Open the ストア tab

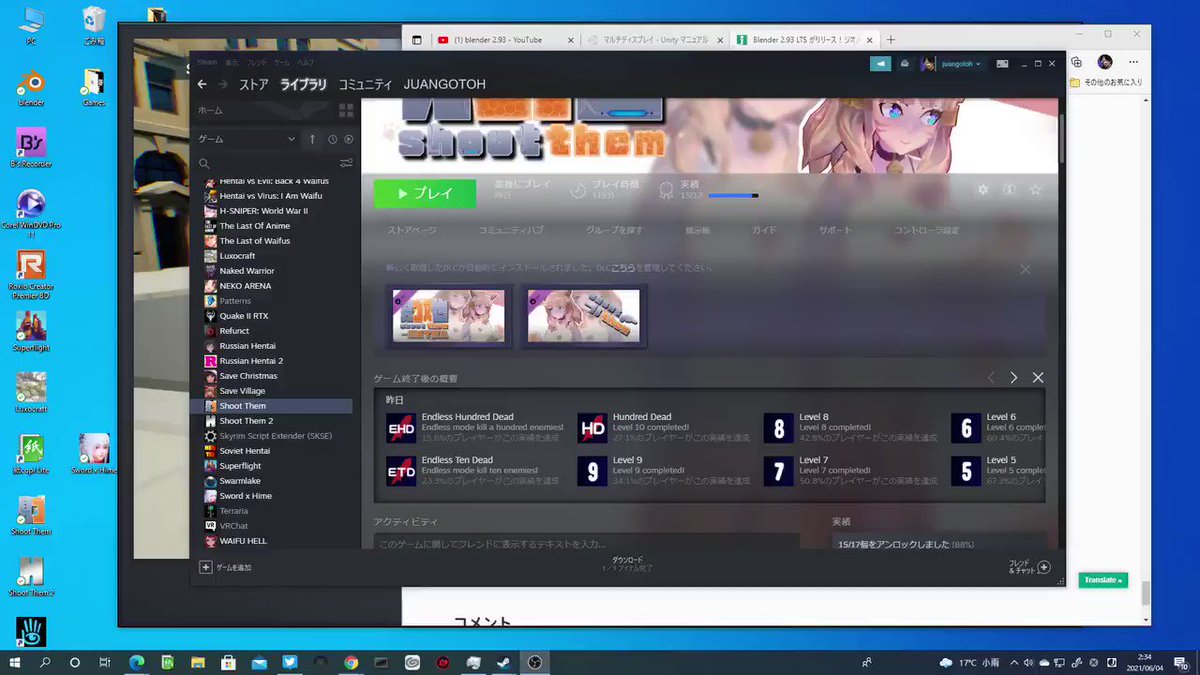click(x=253, y=85)
